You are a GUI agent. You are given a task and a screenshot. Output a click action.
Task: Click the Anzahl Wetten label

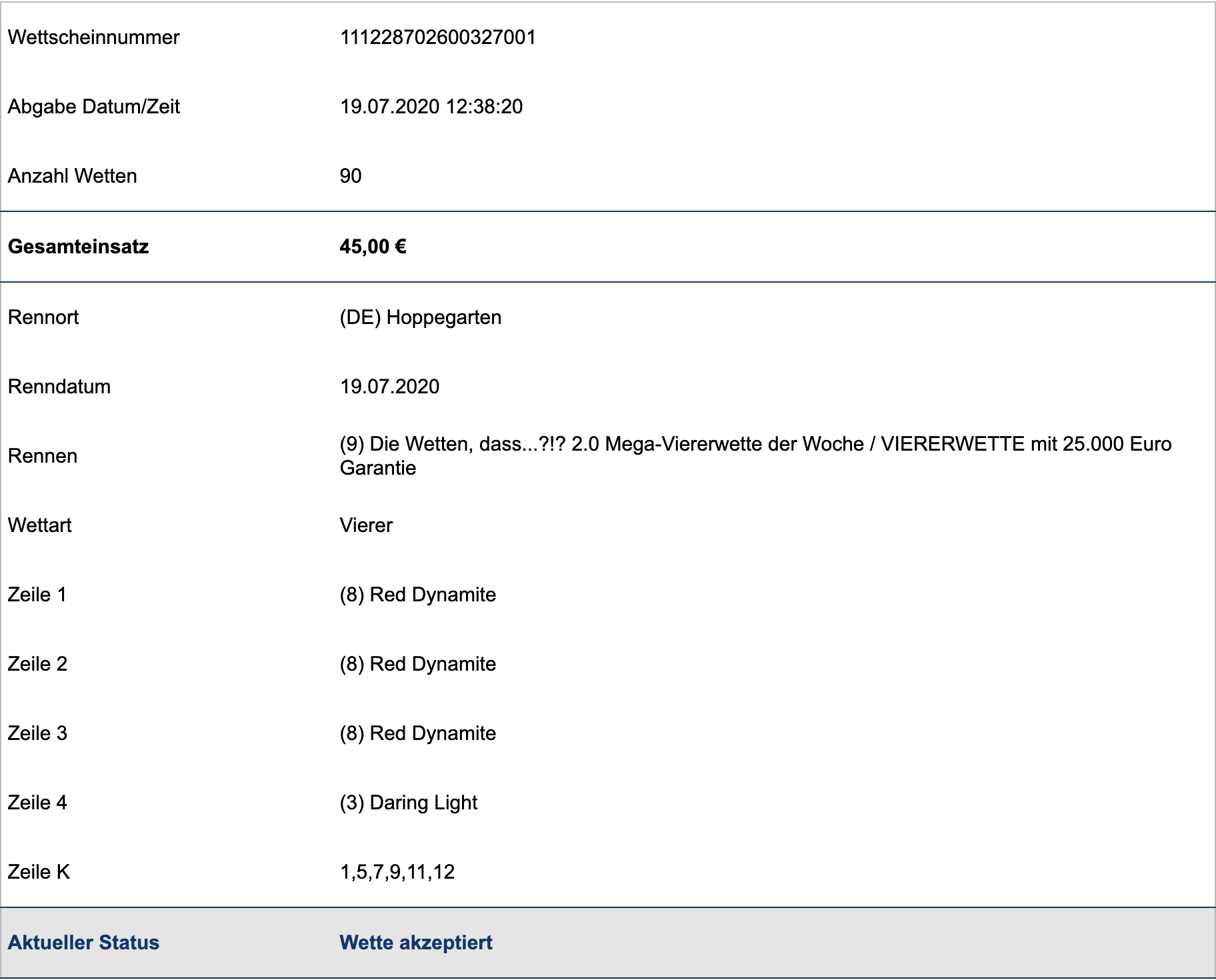coord(73,176)
